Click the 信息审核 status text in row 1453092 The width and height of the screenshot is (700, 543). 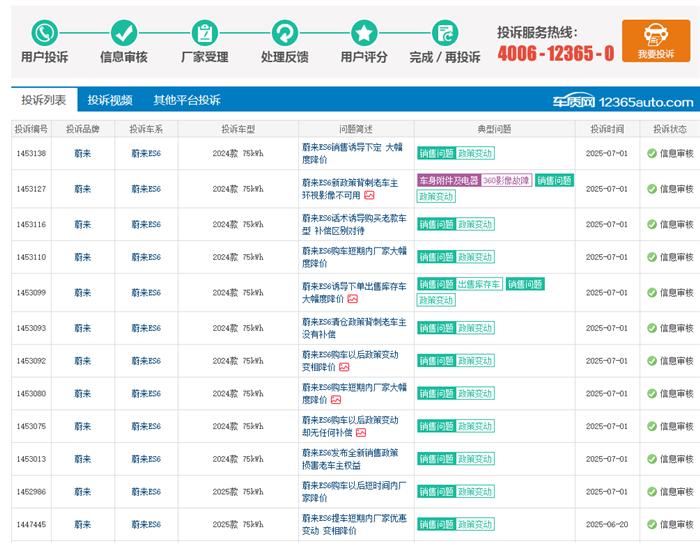[677, 361]
